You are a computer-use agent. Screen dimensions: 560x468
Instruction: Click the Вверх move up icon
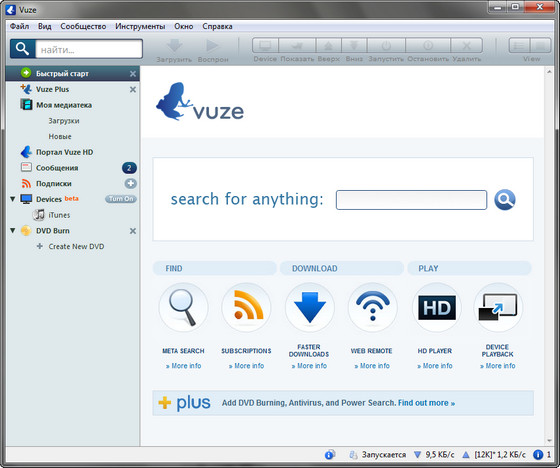[x=329, y=46]
